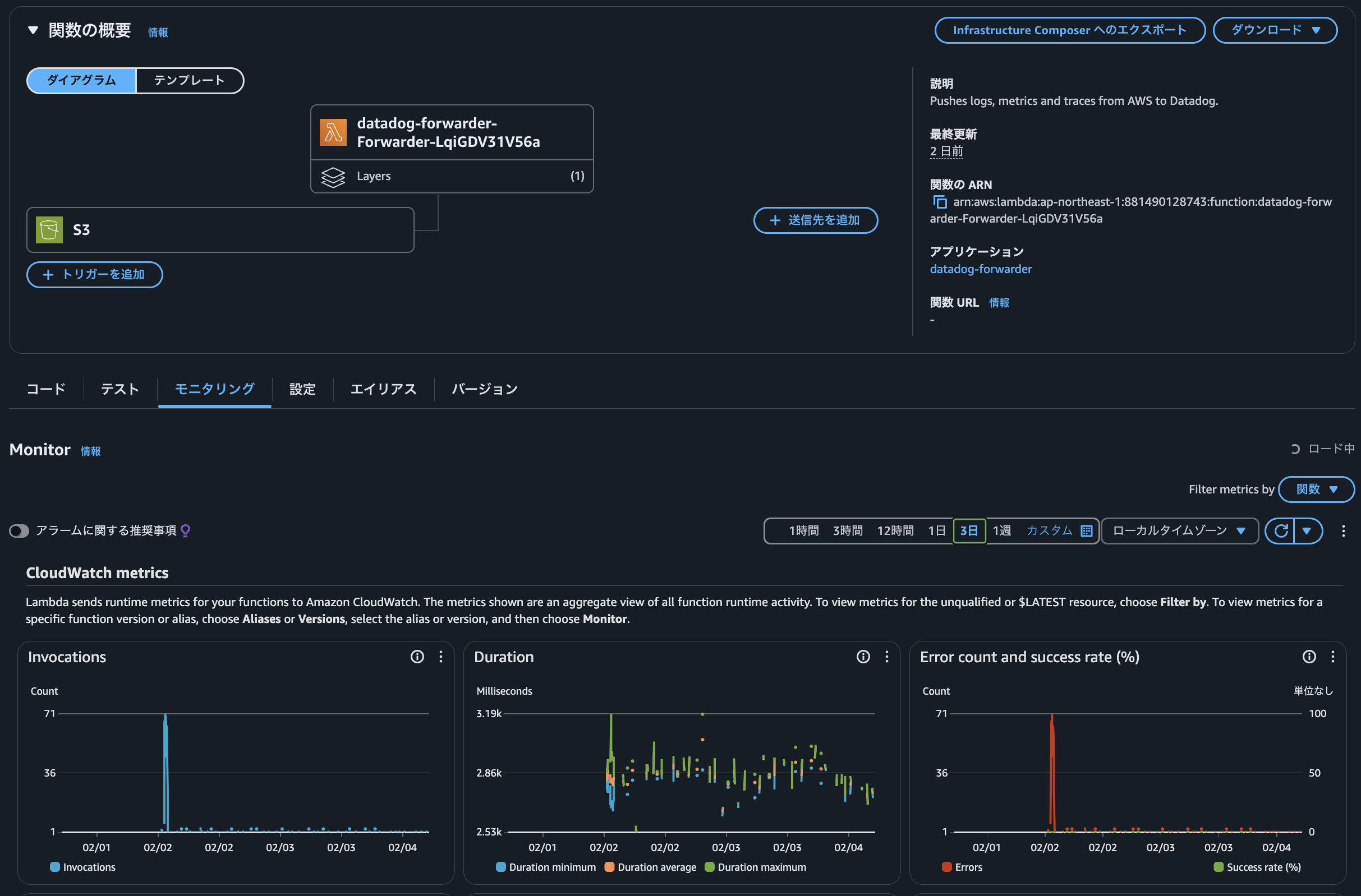Open 情報 link next to Monitor
Image resolution: width=1361 pixels, height=896 pixels.
90,451
